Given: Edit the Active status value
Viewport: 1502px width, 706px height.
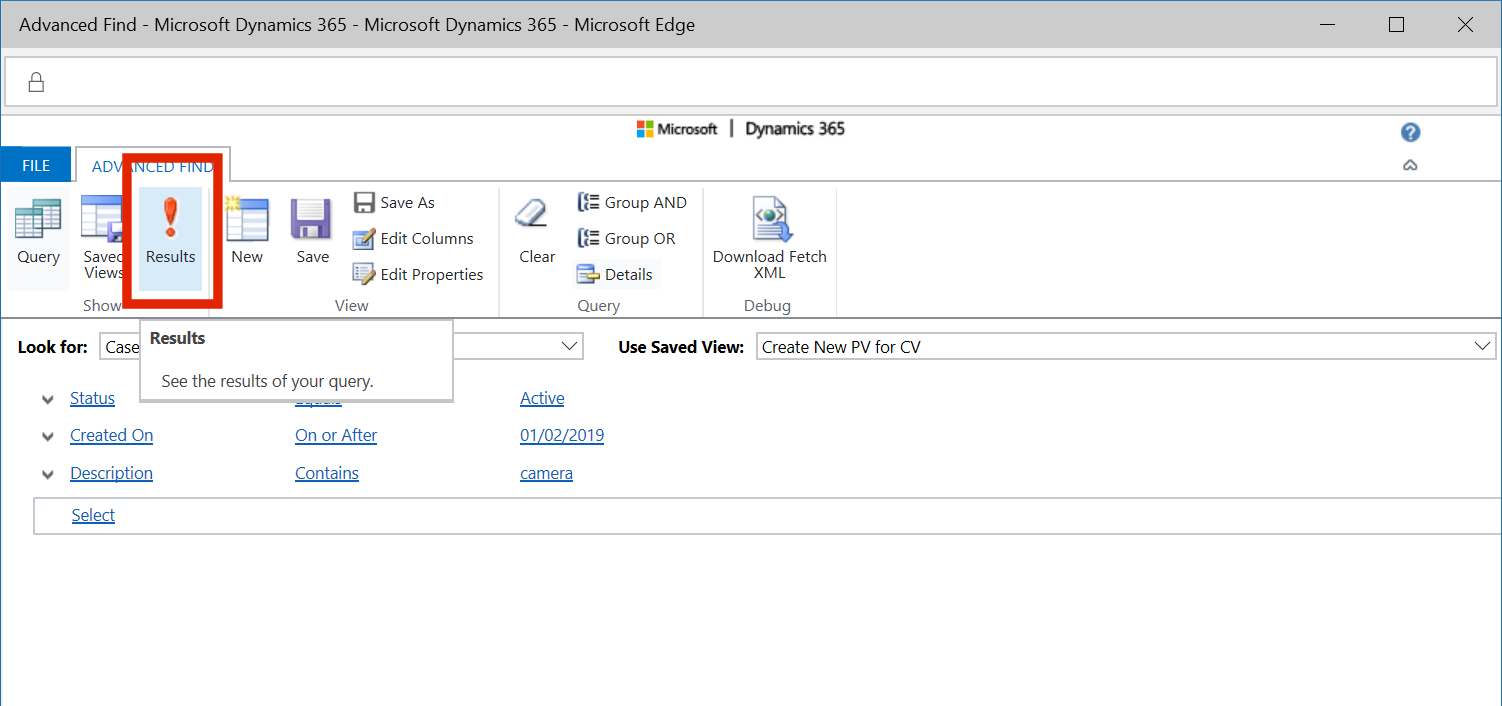Looking at the screenshot, I should tap(542, 398).
